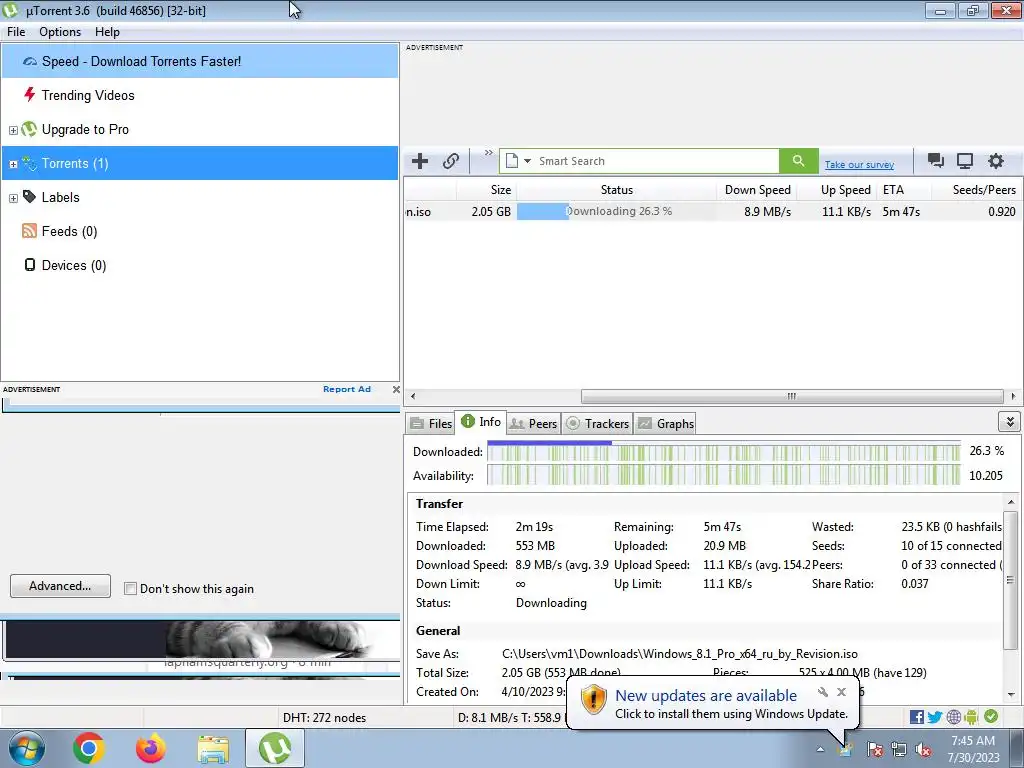Expand the Torrents (1) tree node

(x=13, y=164)
